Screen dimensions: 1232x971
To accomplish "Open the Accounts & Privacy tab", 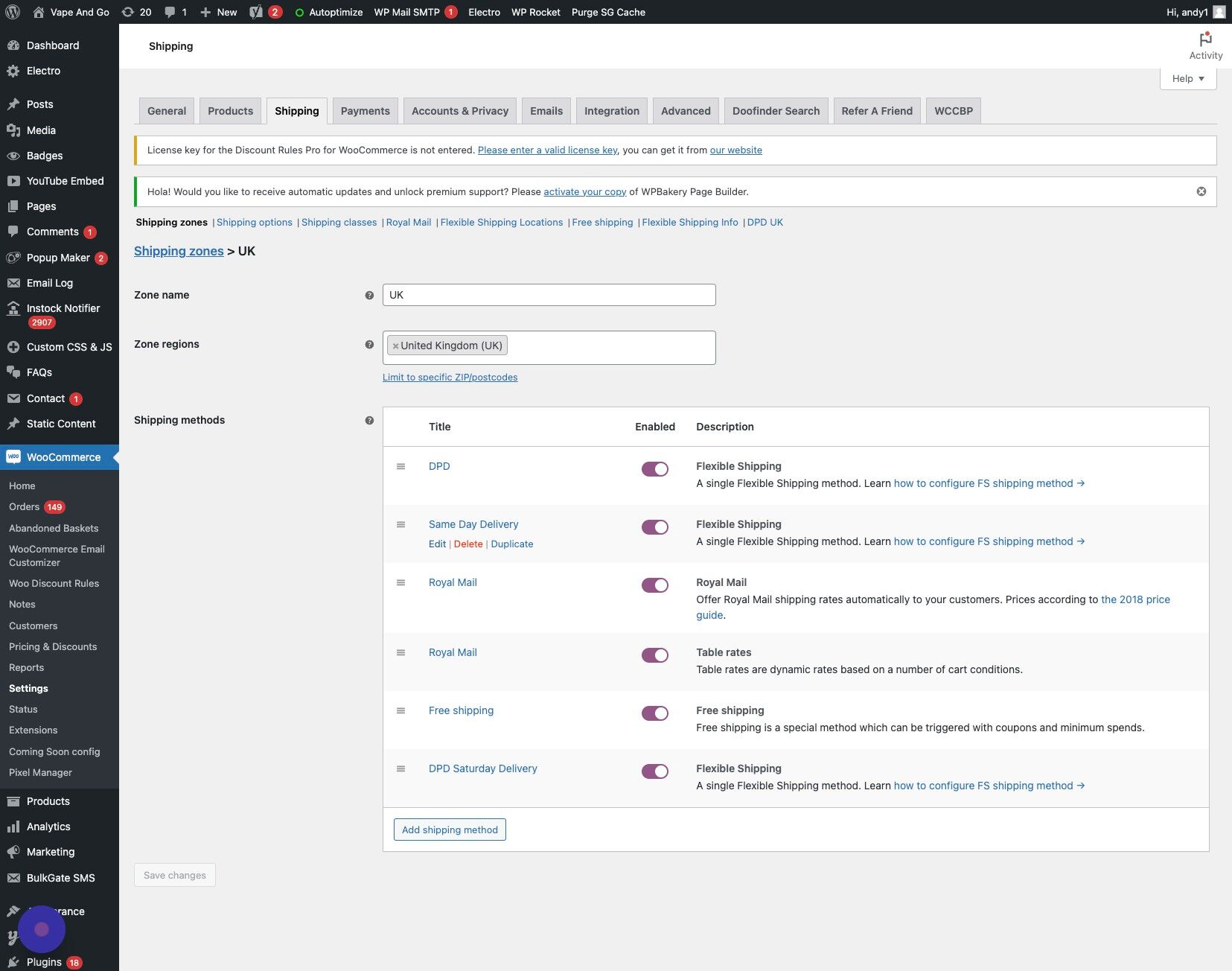I will pos(460,111).
